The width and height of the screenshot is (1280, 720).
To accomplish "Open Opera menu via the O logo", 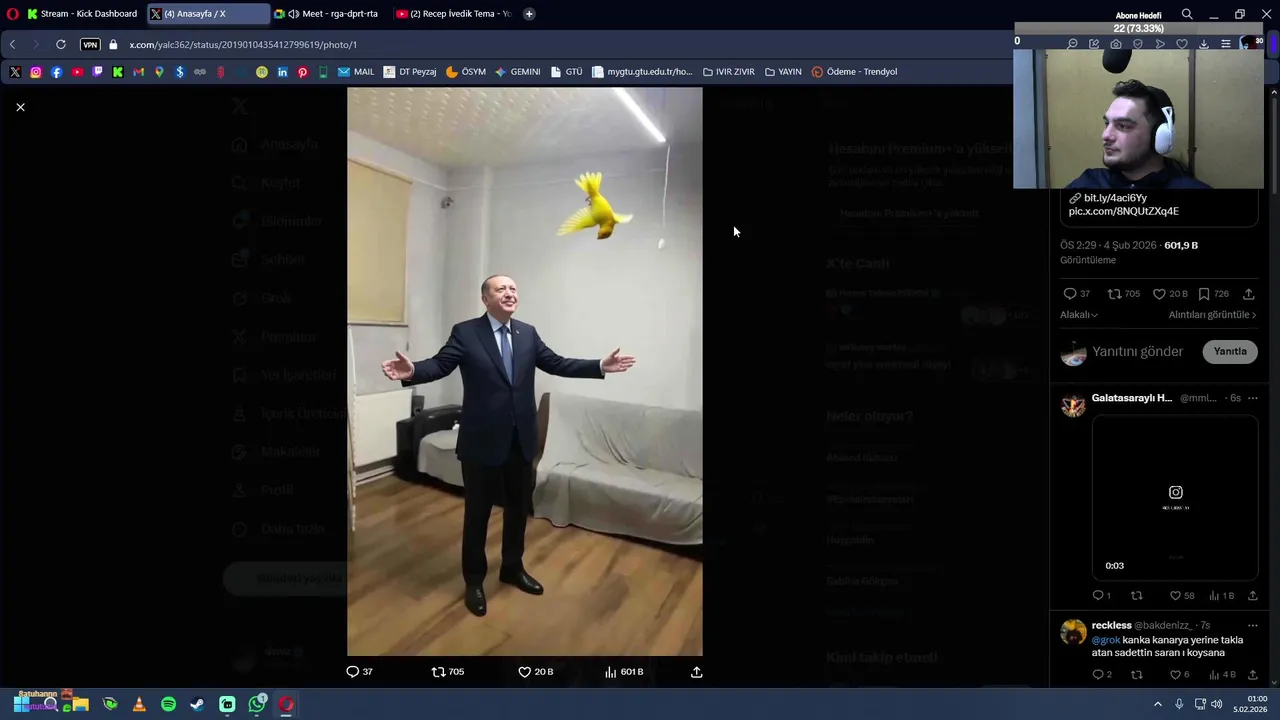I will pyautogui.click(x=12, y=14).
